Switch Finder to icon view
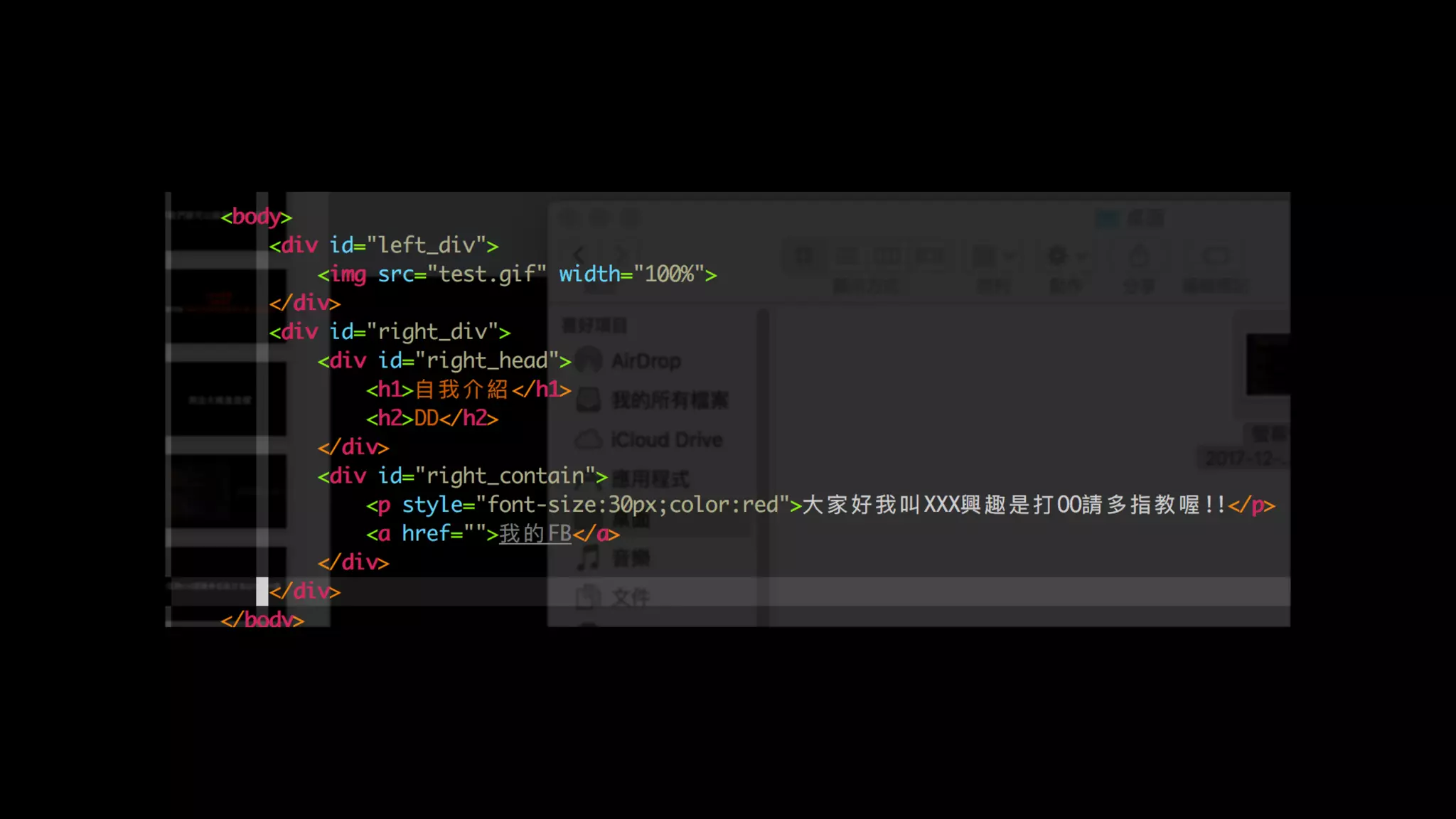Image resolution: width=1456 pixels, height=819 pixels. point(804,256)
